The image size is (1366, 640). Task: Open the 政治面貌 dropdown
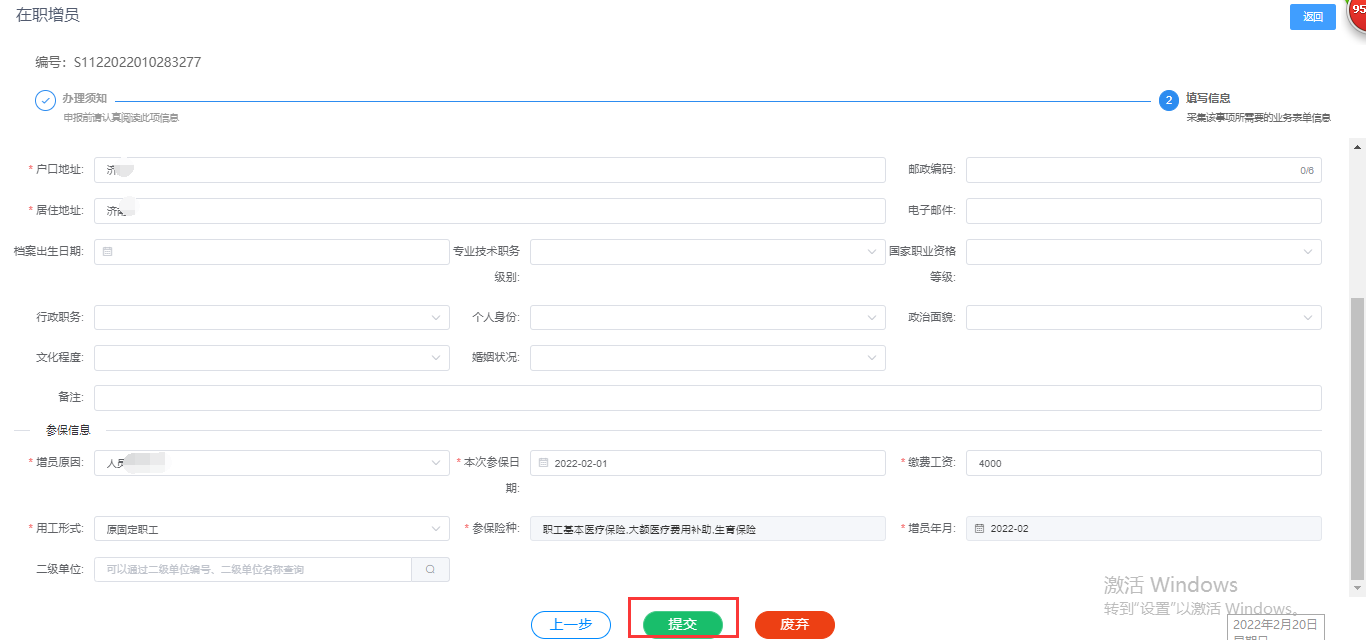pos(1143,317)
